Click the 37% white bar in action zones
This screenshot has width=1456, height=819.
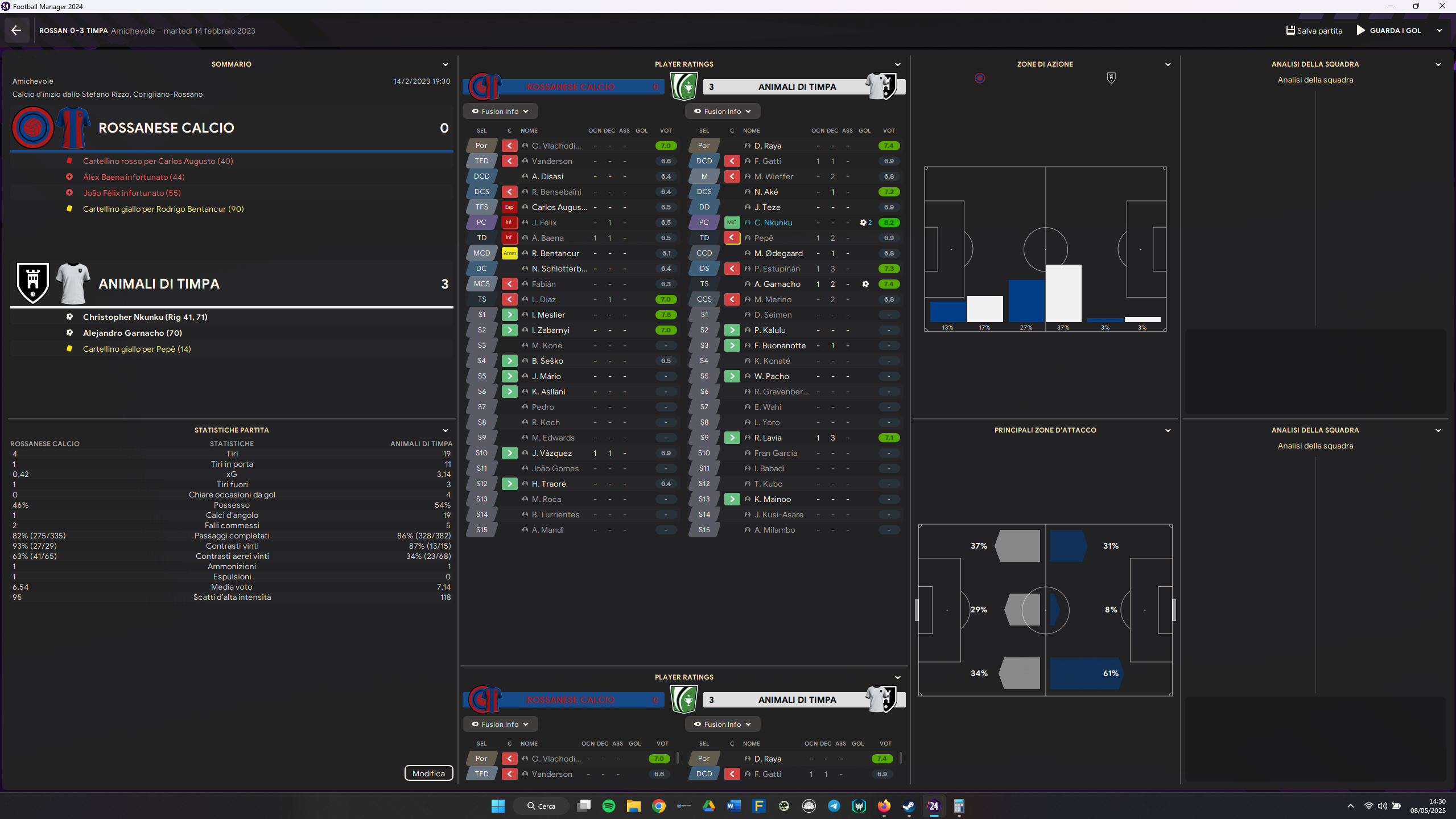(1063, 293)
